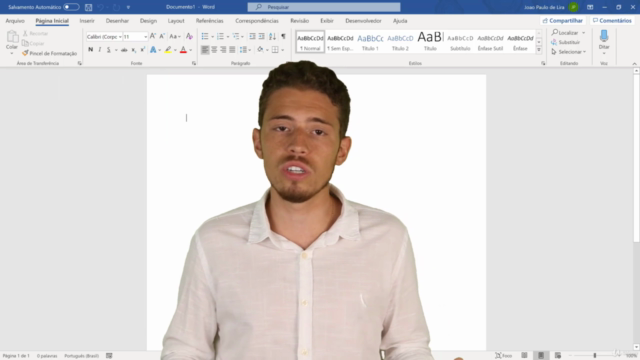Switch to the Inserir tab
640x360 pixels.
(87, 21)
